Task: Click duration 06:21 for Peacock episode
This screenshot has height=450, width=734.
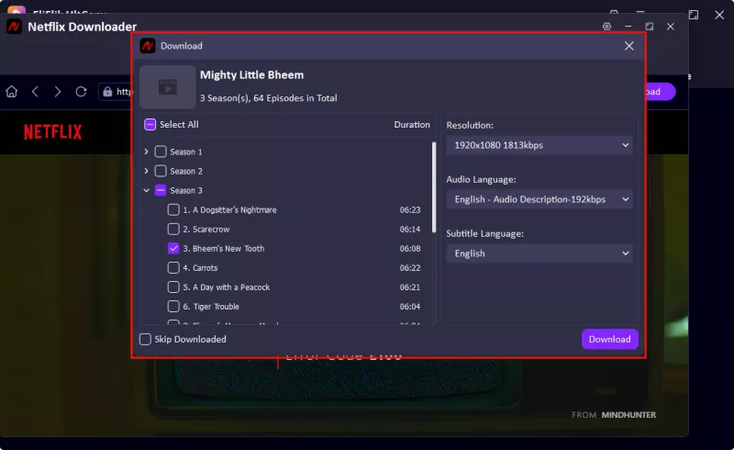Action: 410,287
